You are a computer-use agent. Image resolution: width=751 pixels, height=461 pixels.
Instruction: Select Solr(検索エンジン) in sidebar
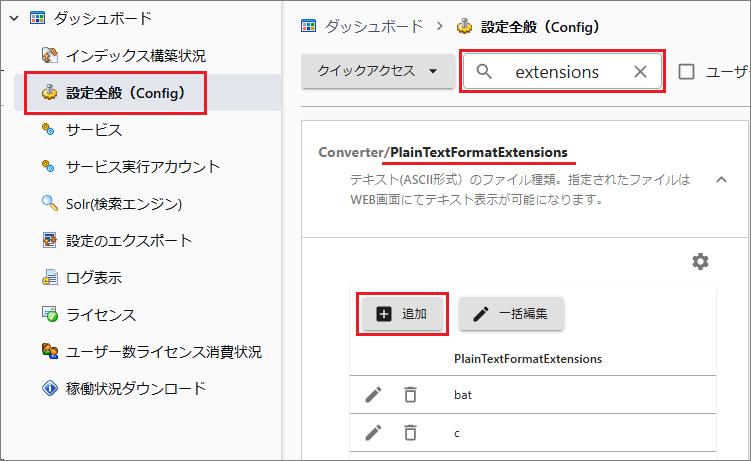[x=124, y=204]
